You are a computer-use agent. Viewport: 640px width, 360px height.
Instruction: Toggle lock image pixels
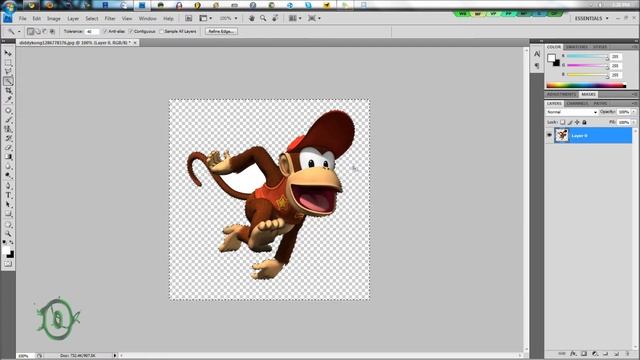tap(570, 122)
